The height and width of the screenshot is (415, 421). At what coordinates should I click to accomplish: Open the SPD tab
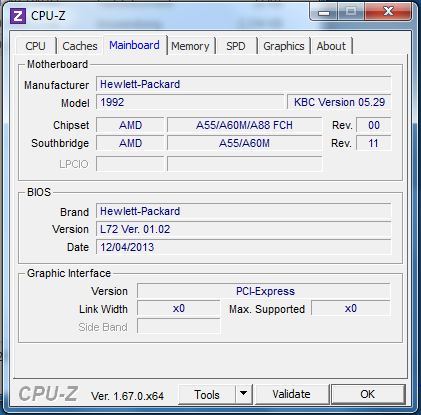pyautogui.click(x=236, y=46)
